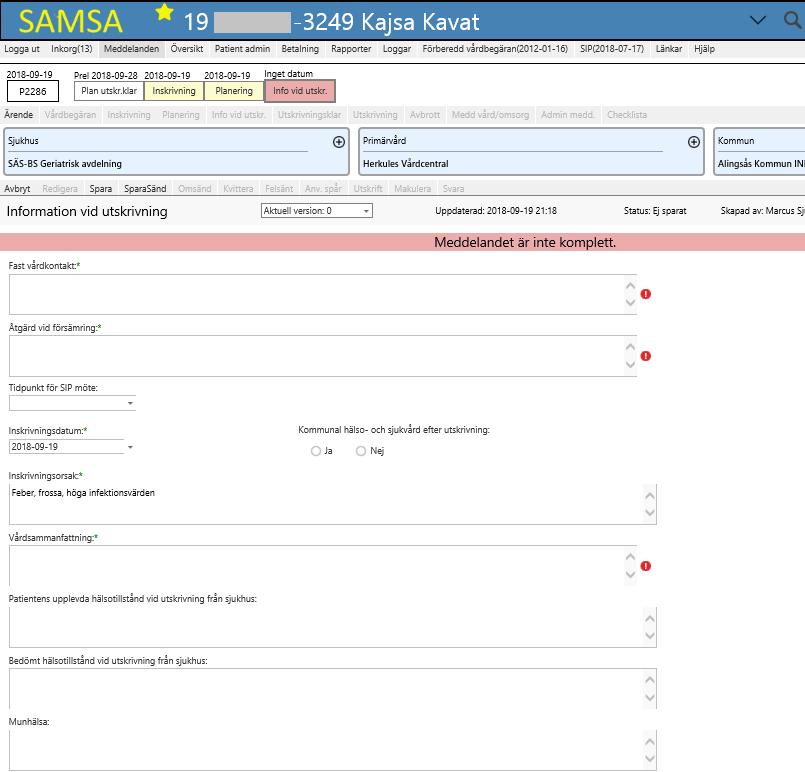Screen dimensions: 805x772
Task: Open the Betalning menu
Action: click(300, 49)
